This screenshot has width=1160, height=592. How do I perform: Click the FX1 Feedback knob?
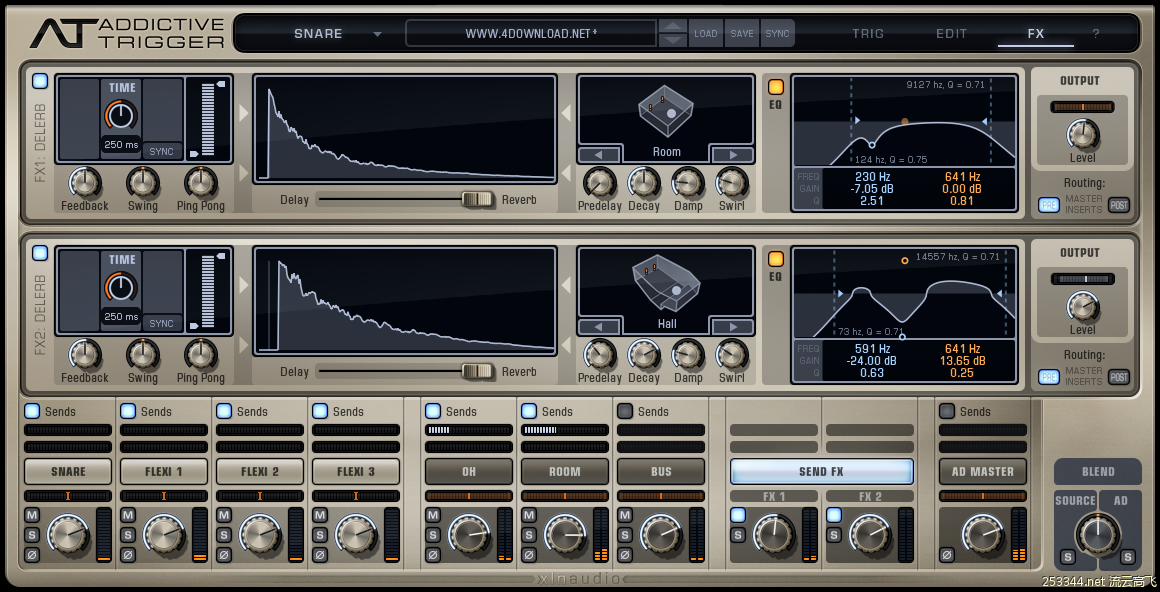click(x=84, y=182)
